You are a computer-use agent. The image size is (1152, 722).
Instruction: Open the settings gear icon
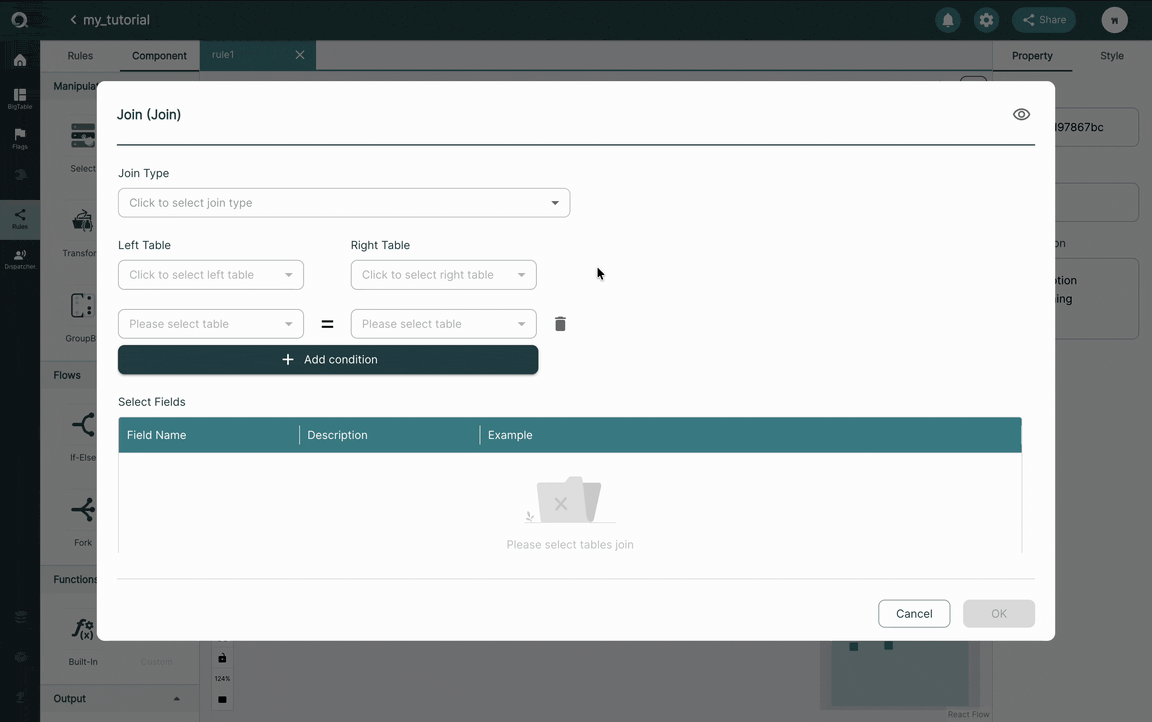986,20
